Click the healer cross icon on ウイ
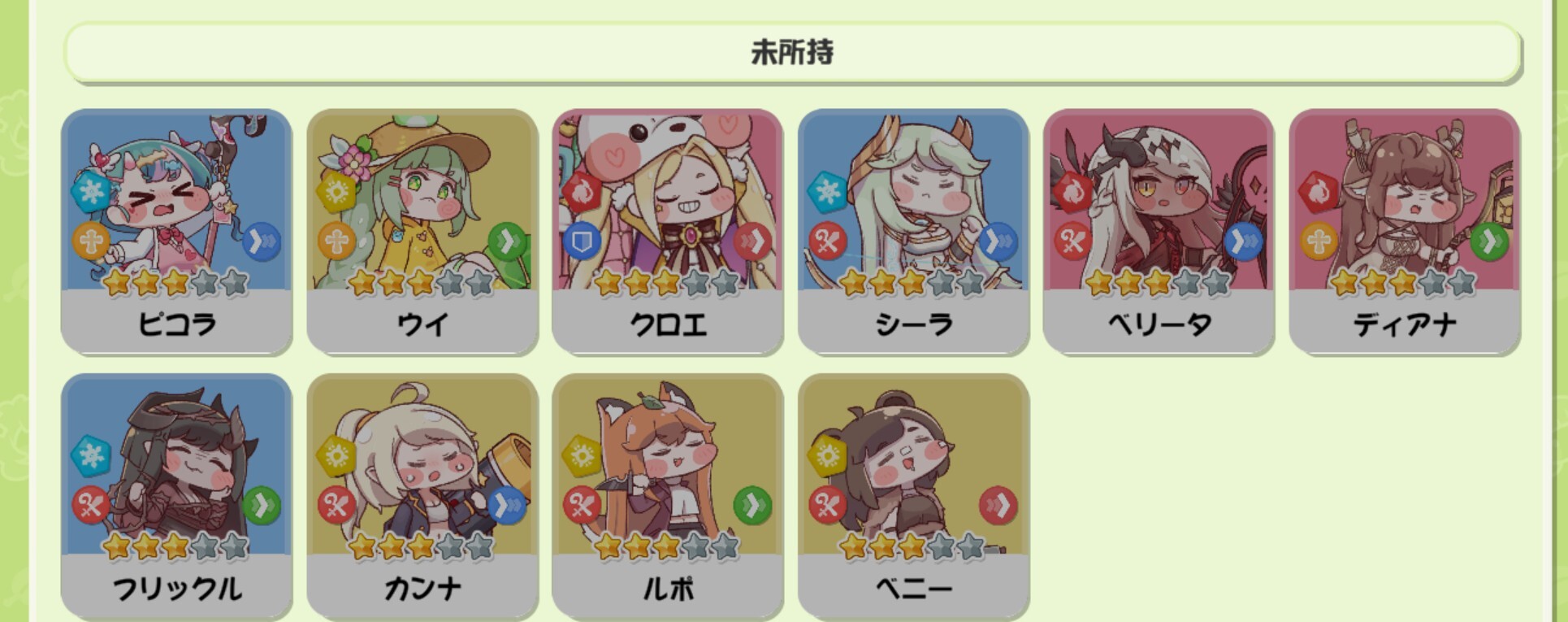 (x=336, y=241)
